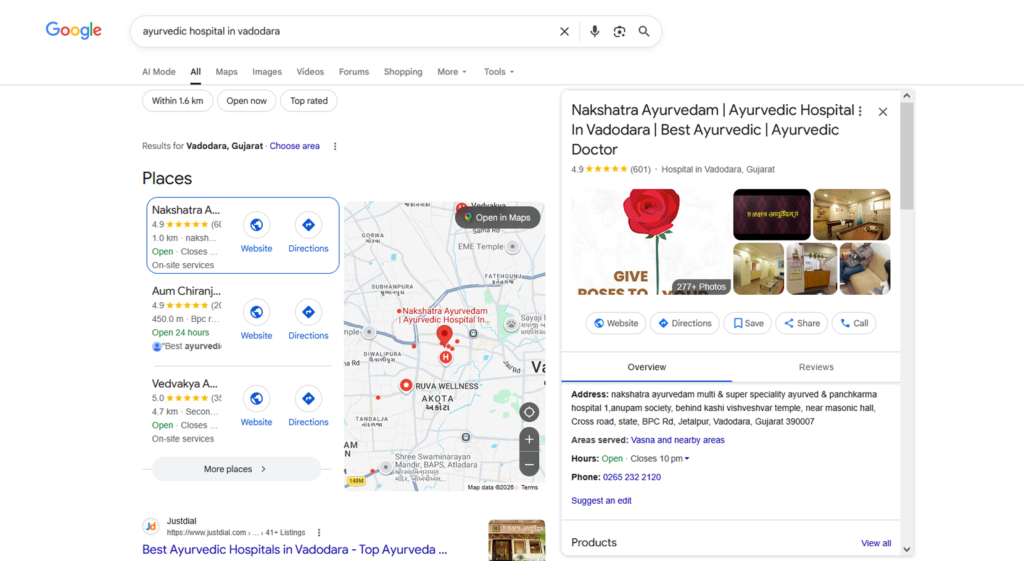This screenshot has width=1024, height=561.
Task: Open the Tools dropdown
Action: [498, 72]
